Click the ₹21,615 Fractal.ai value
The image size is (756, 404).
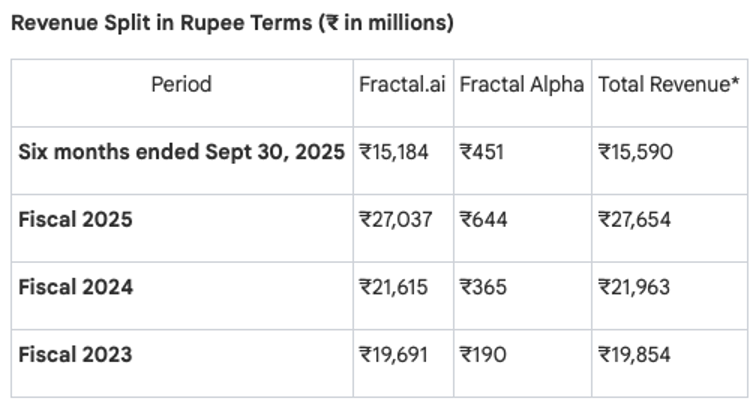click(x=393, y=287)
